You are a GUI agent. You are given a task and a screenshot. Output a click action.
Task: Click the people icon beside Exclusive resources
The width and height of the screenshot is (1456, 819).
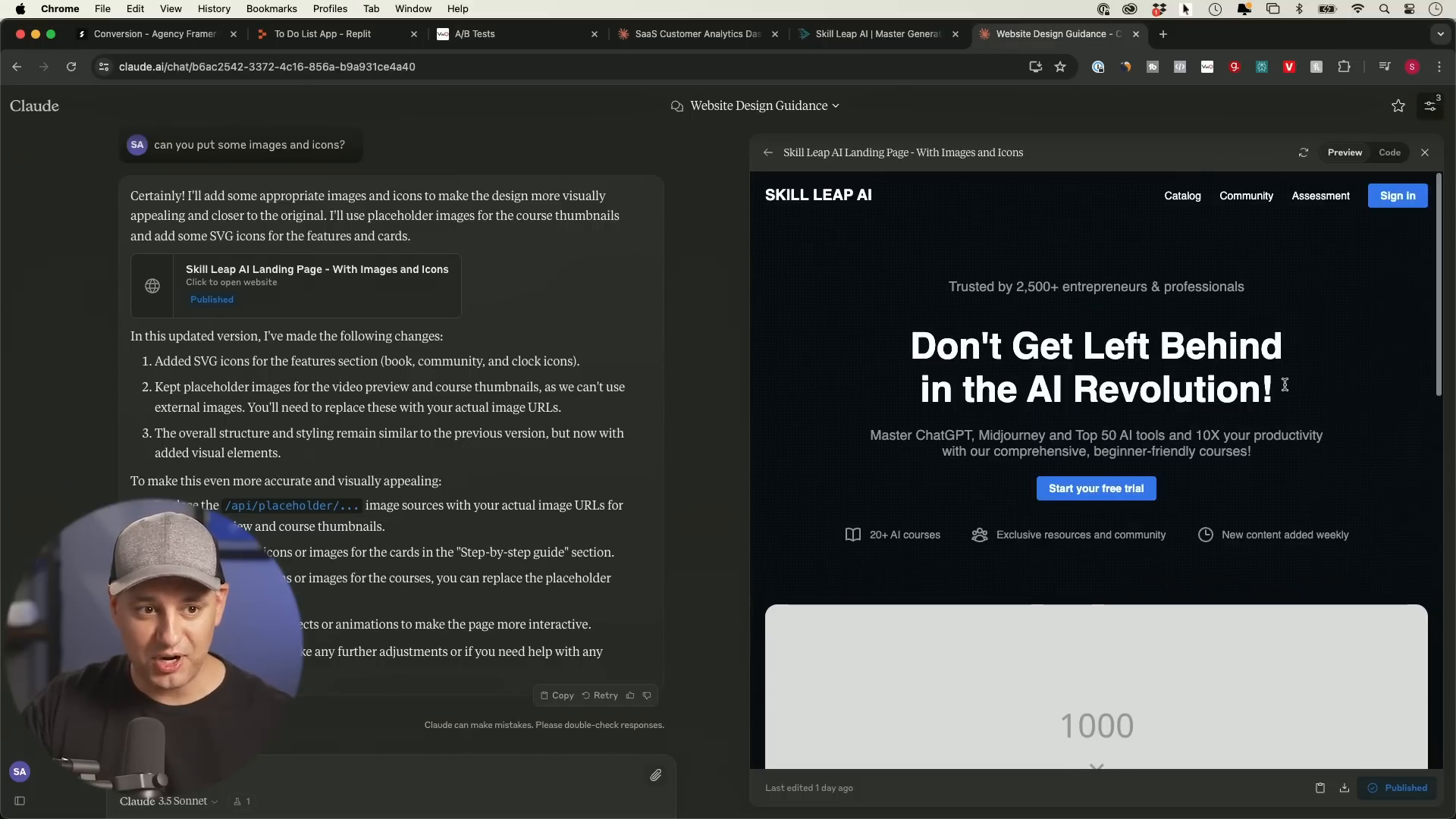[979, 535]
